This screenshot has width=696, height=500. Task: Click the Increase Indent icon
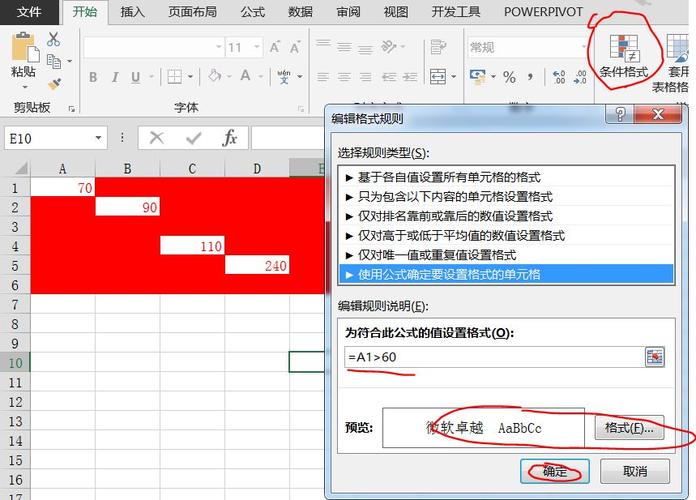(x=410, y=77)
